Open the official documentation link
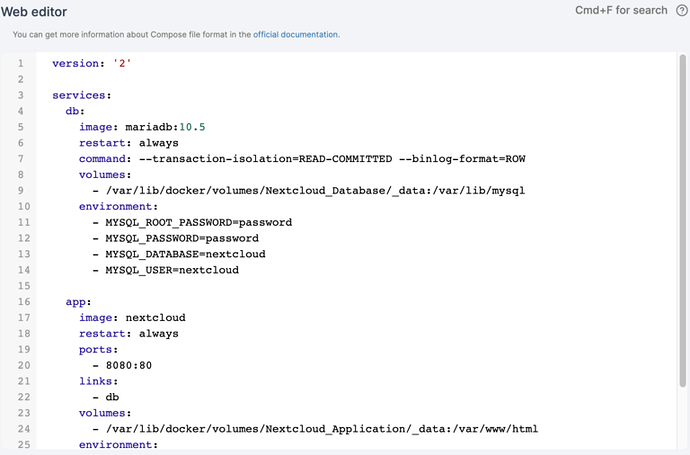690x455 pixels. click(295, 34)
